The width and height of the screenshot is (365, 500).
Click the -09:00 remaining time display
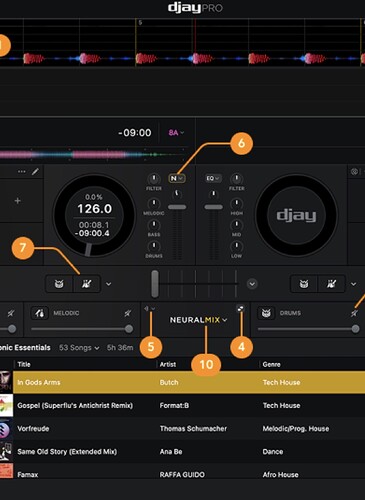tap(135, 133)
